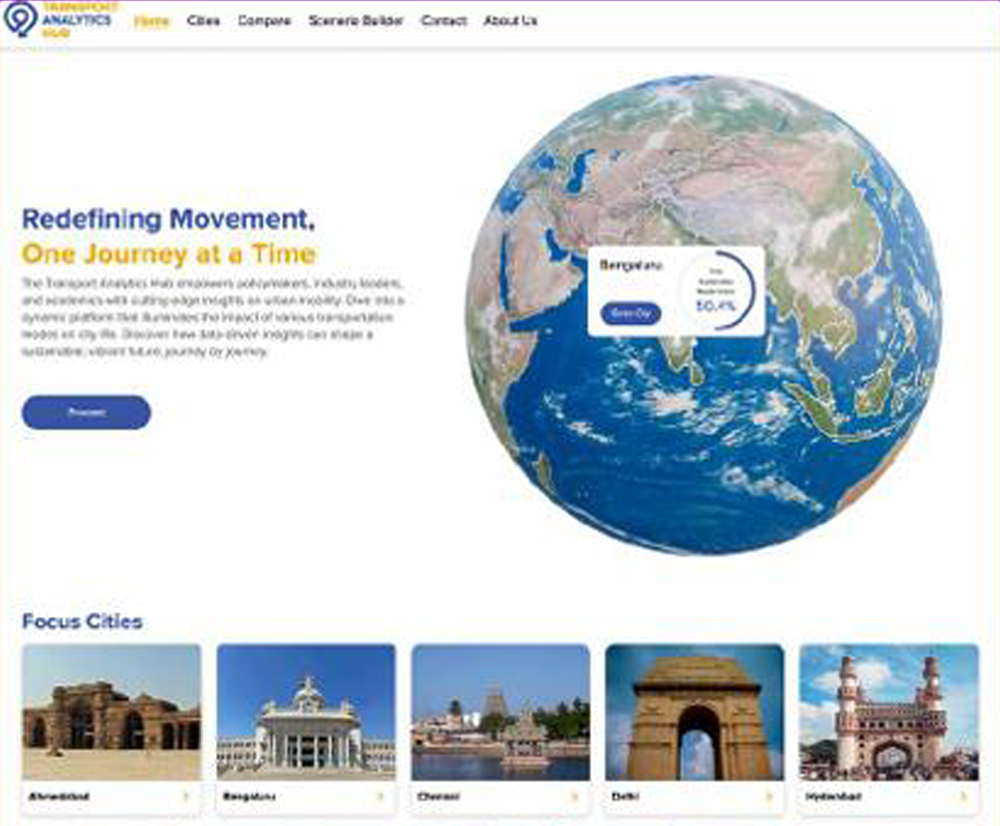The image size is (1000, 826).
Task: Open the Contact page
Action: 443,21
